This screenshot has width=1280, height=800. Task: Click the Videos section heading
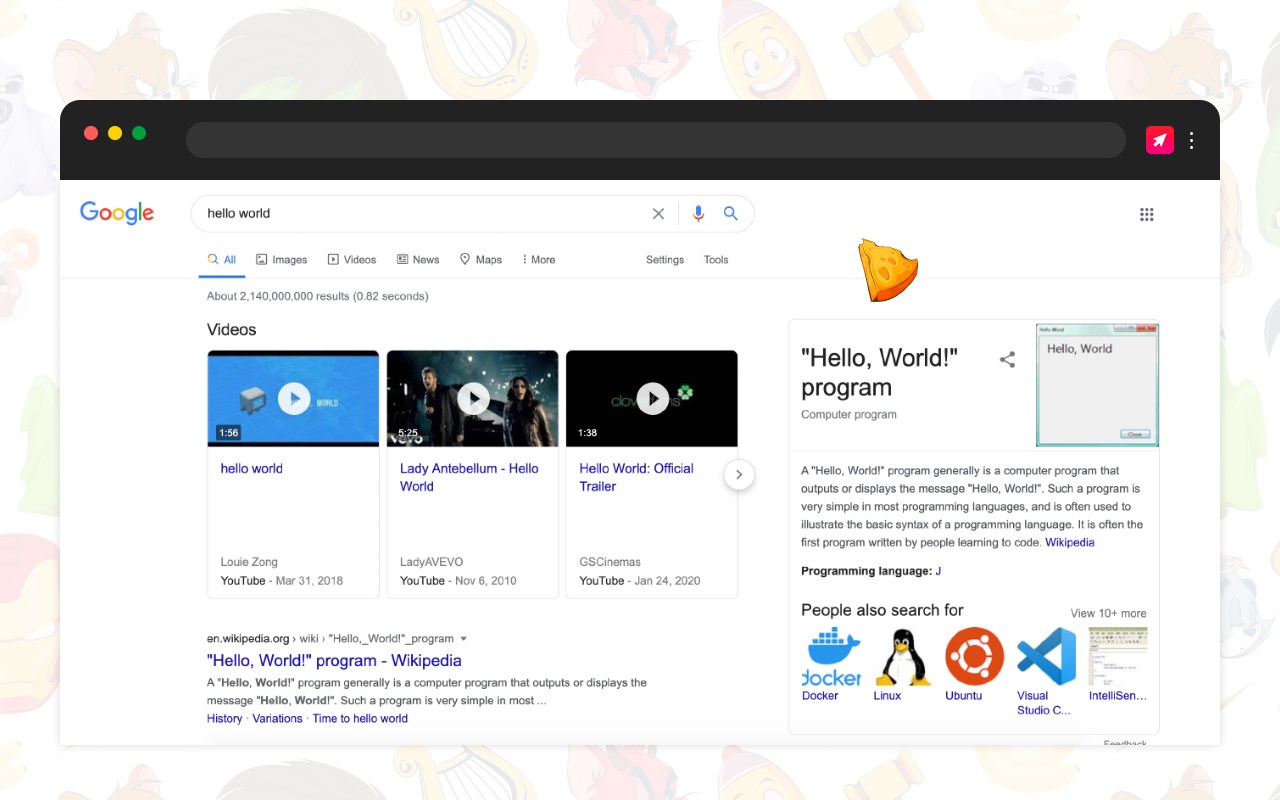[232, 329]
